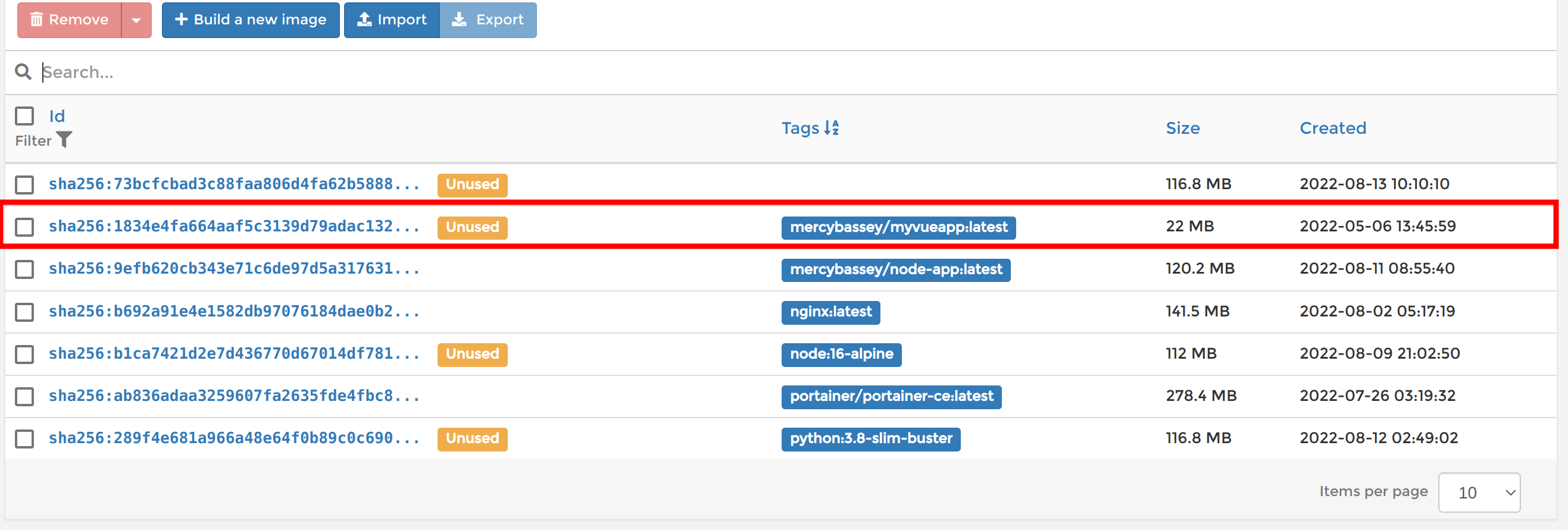Click created date 2022-08-12 02:49:02
The image size is (1568, 530).
1379,438
